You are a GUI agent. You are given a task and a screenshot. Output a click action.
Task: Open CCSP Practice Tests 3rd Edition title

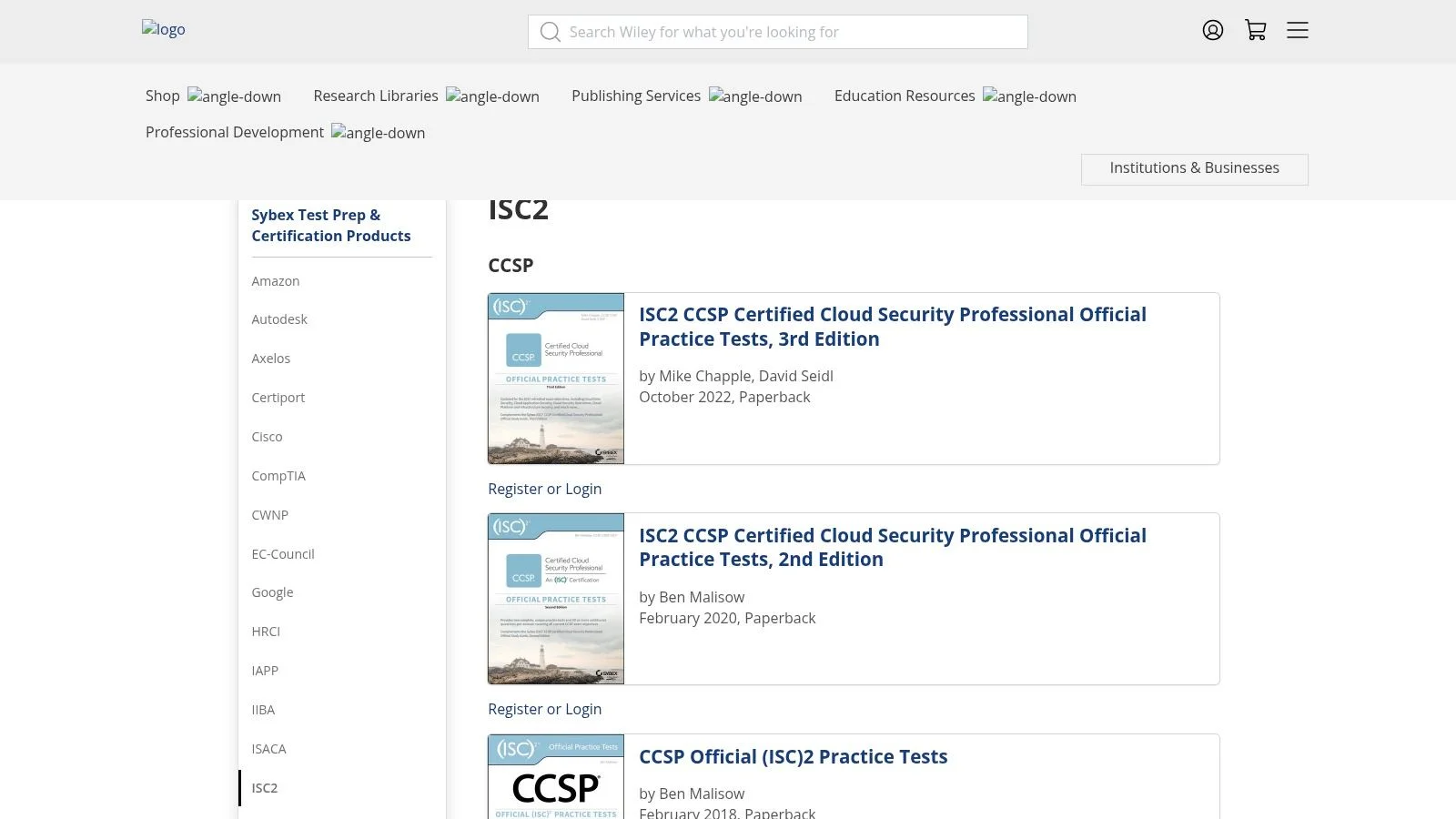[893, 328]
